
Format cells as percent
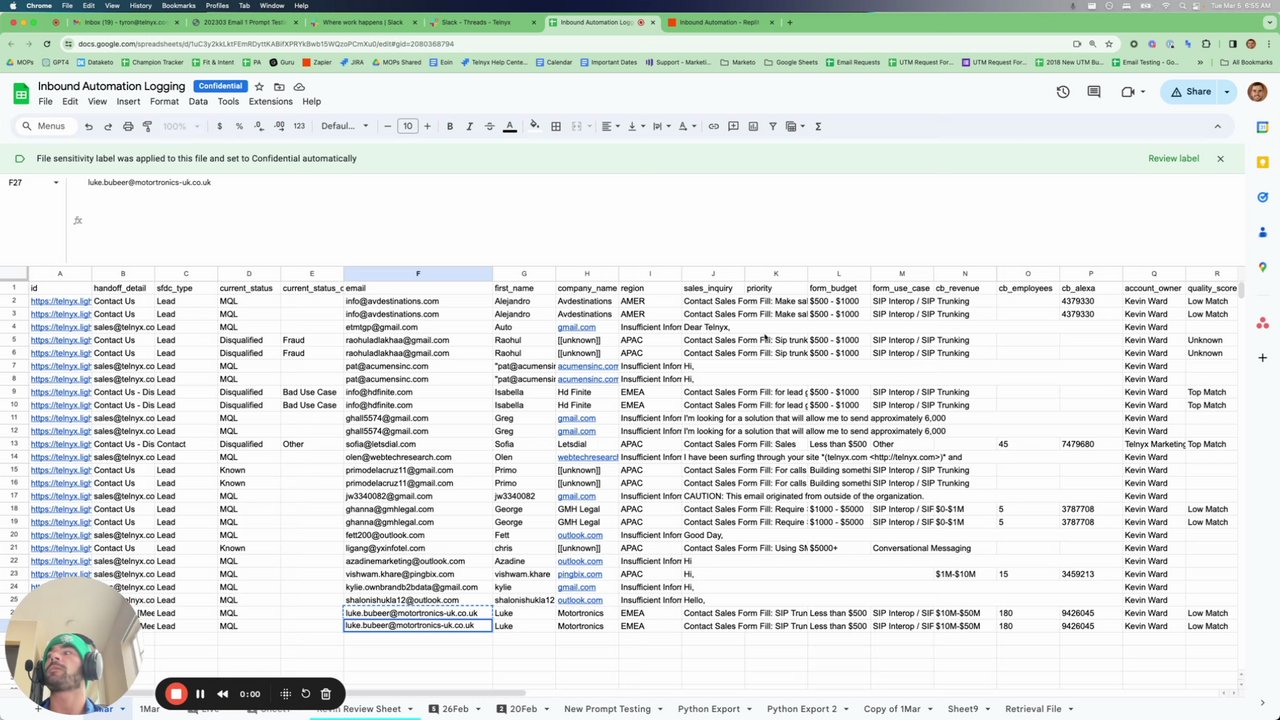(x=239, y=126)
